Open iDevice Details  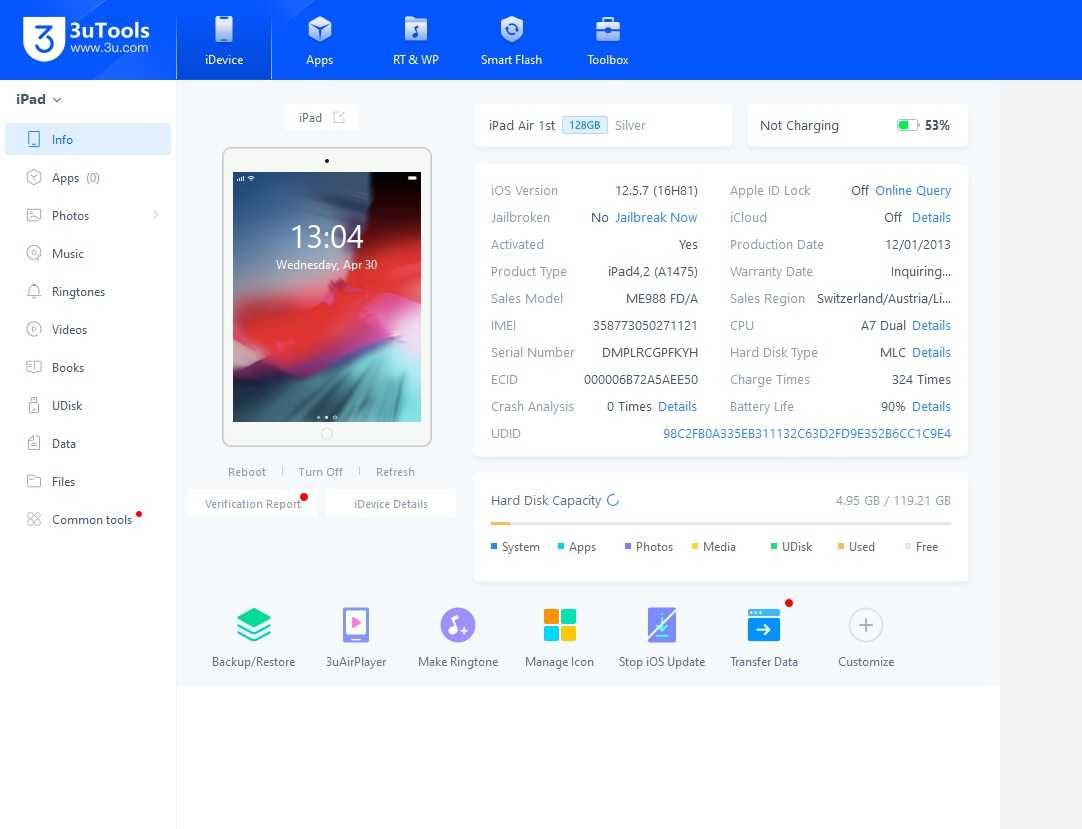pos(391,504)
